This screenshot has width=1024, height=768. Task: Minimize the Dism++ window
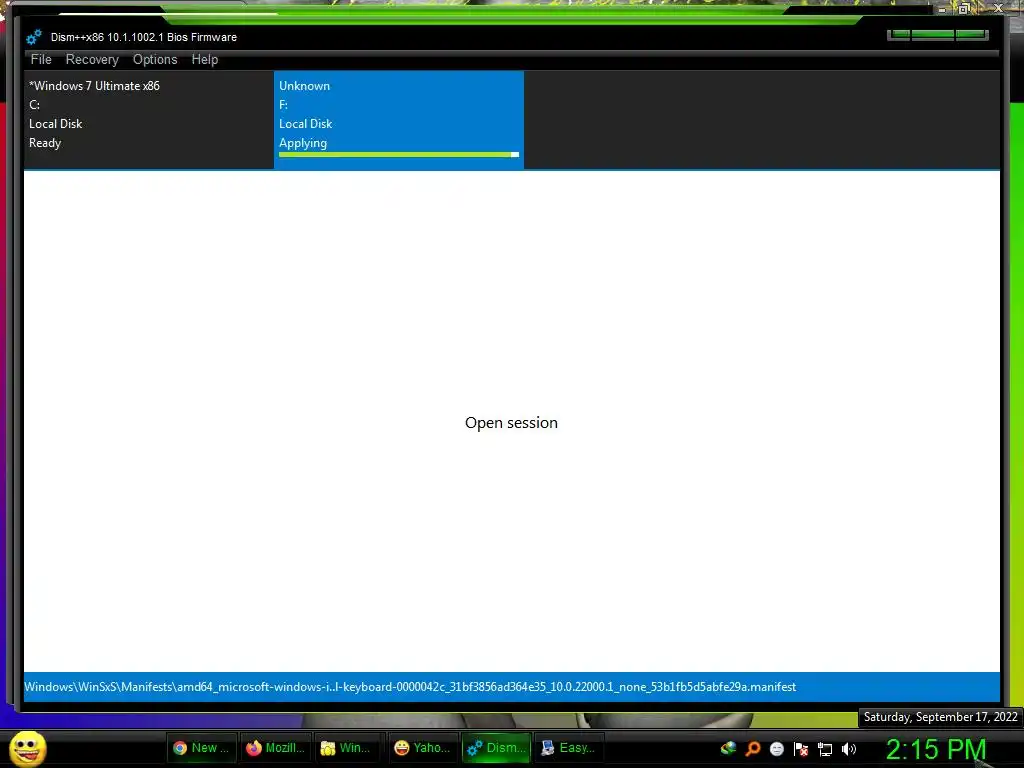coord(942,9)
